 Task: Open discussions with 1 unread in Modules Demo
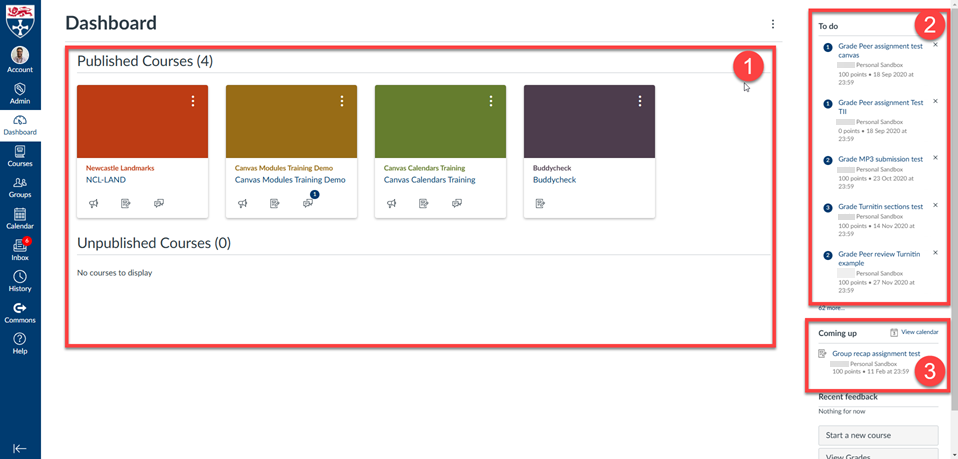(x=309, y=202)
